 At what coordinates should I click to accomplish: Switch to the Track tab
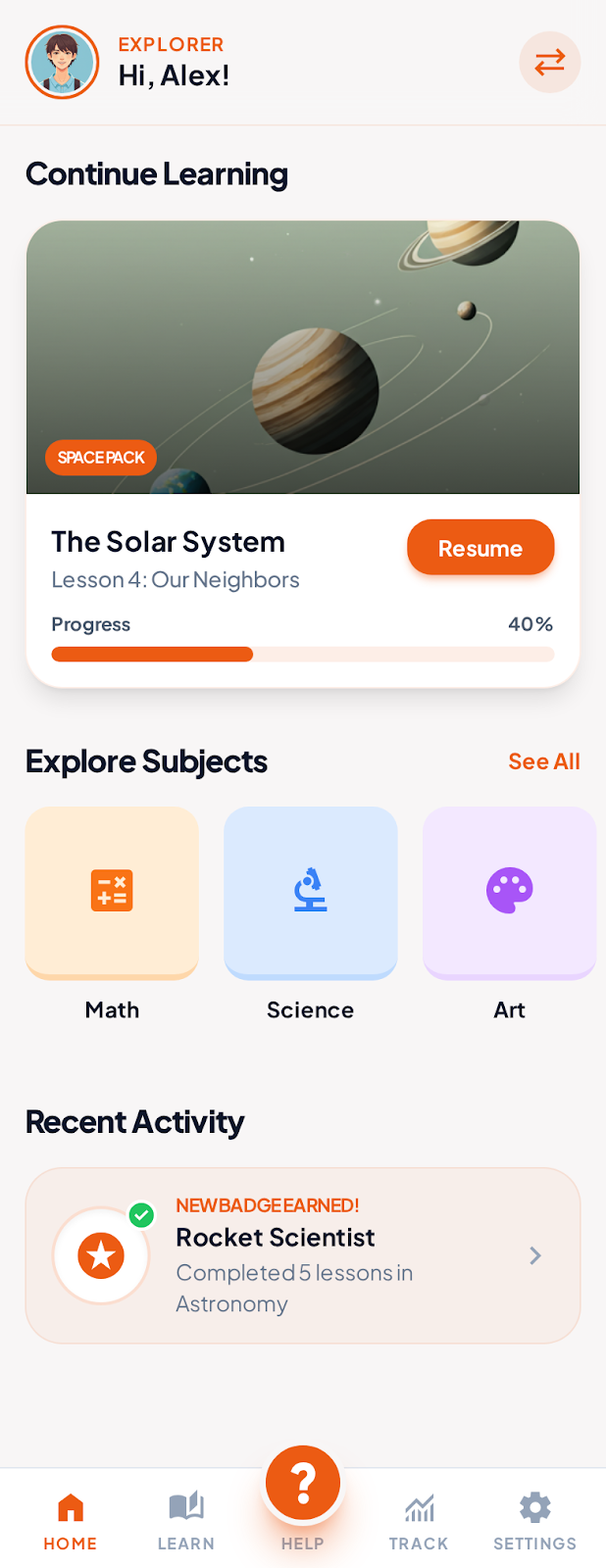(x=419, y=1519)
